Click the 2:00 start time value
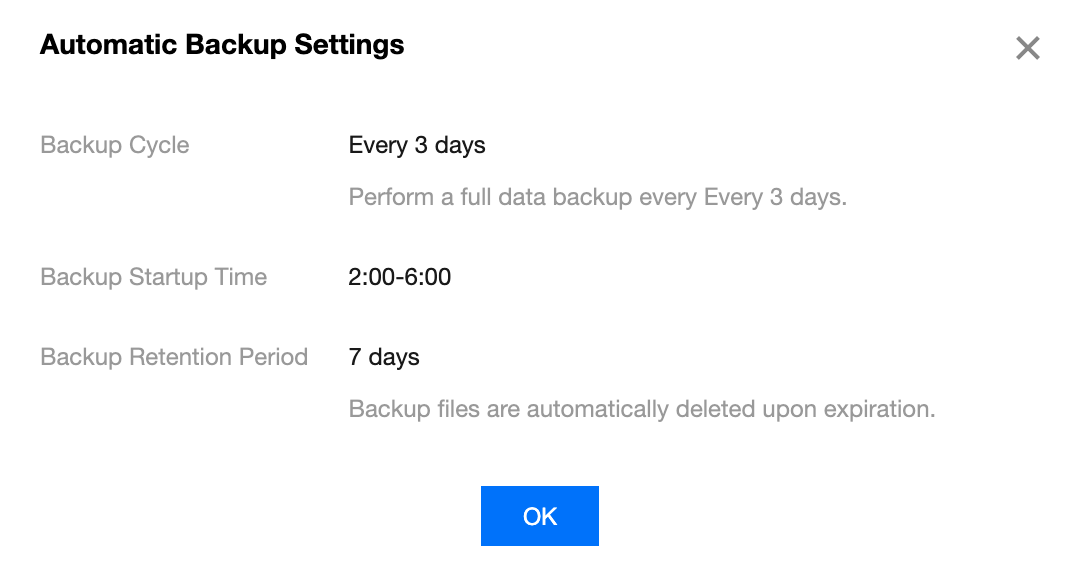 click(x=371, y=277)
